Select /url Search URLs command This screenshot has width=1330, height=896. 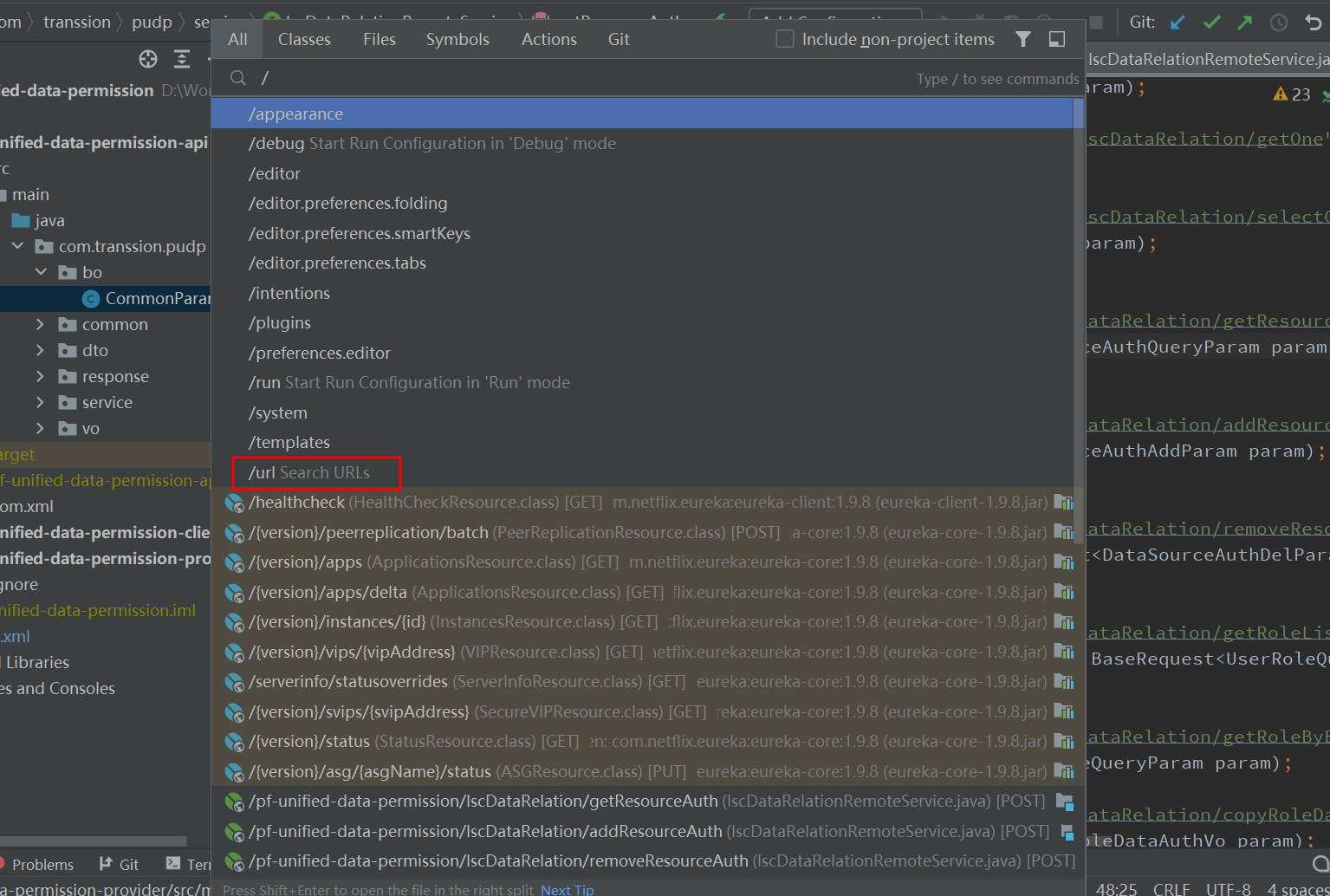click(642, 472)
